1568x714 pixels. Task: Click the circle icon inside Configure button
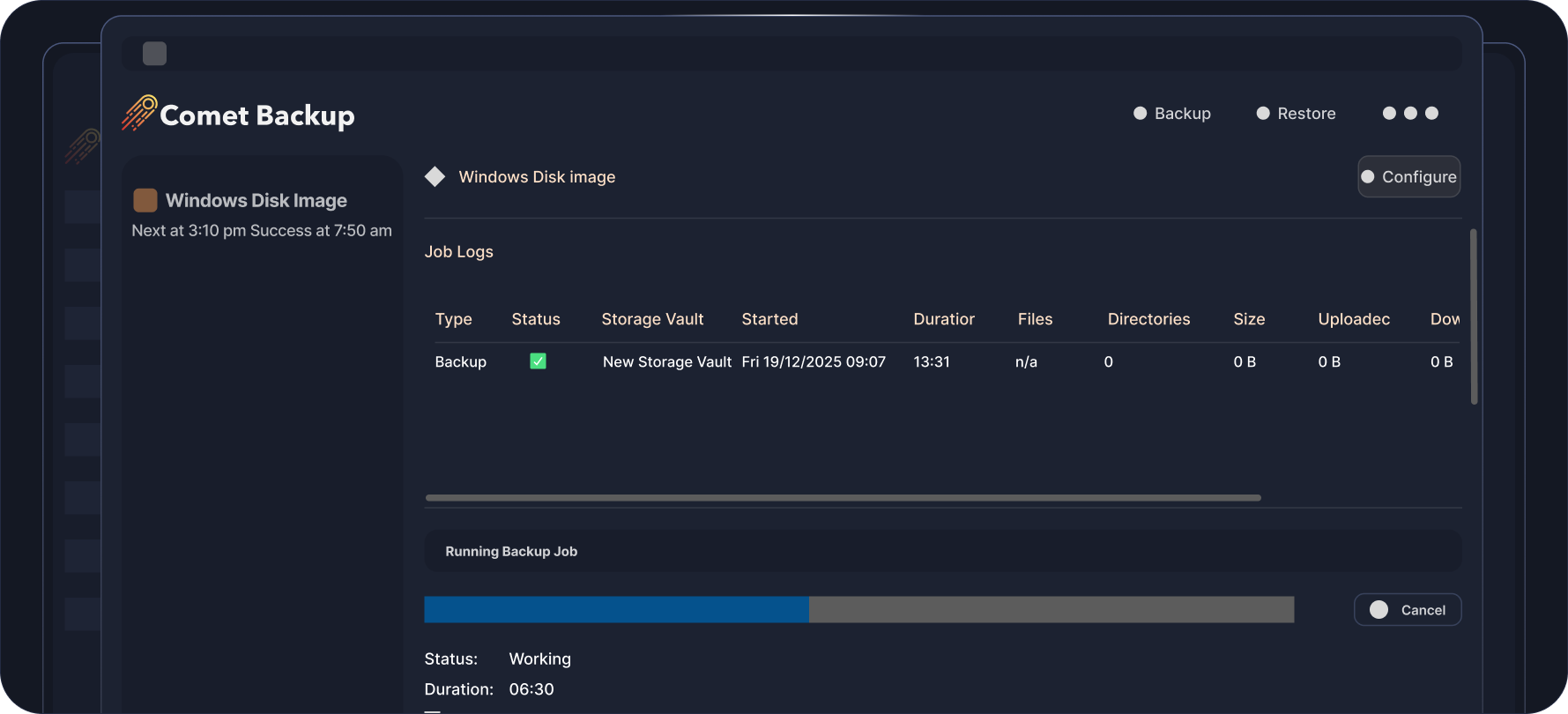point(1368,177)
